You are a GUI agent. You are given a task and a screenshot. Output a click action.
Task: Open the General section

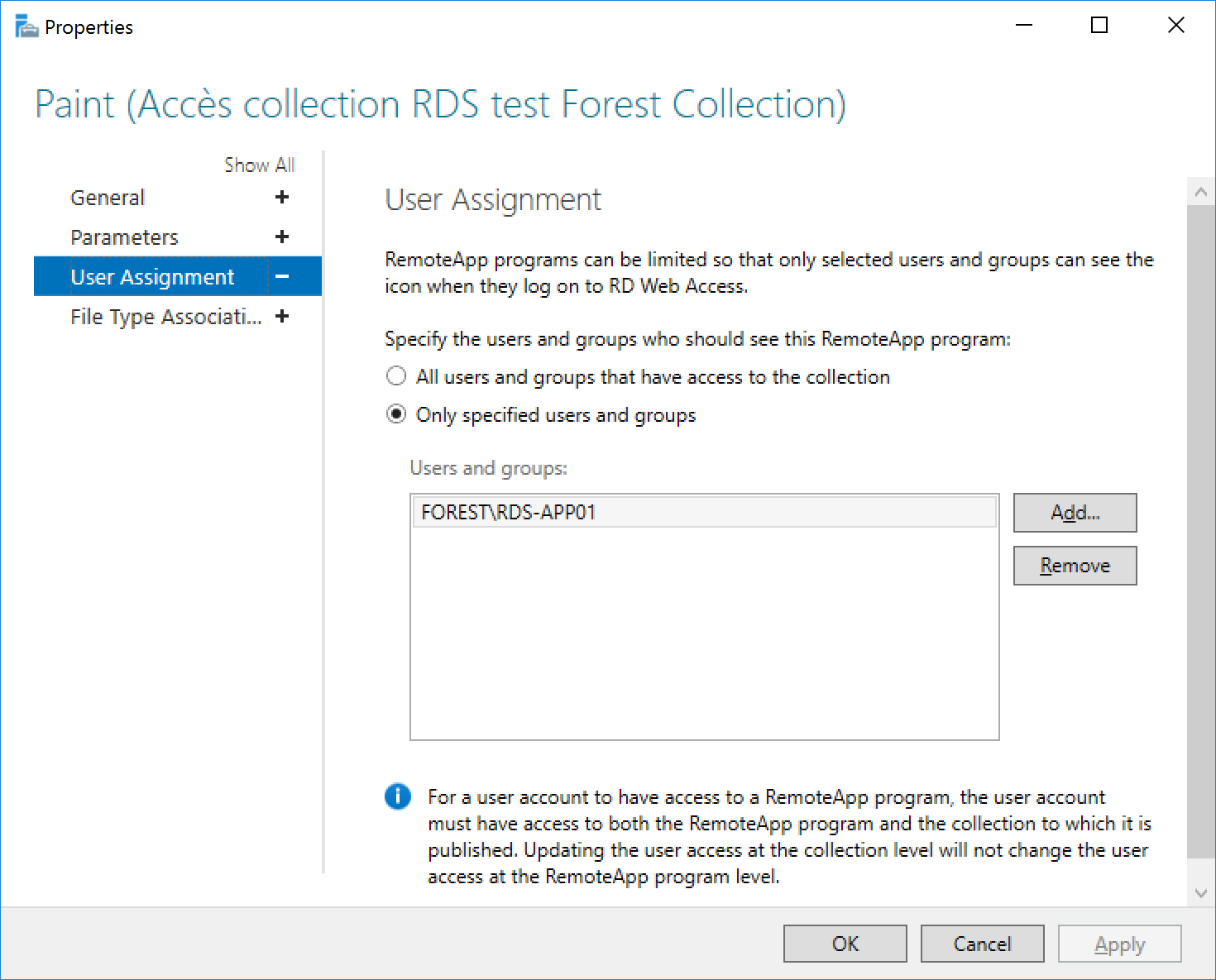108,198
